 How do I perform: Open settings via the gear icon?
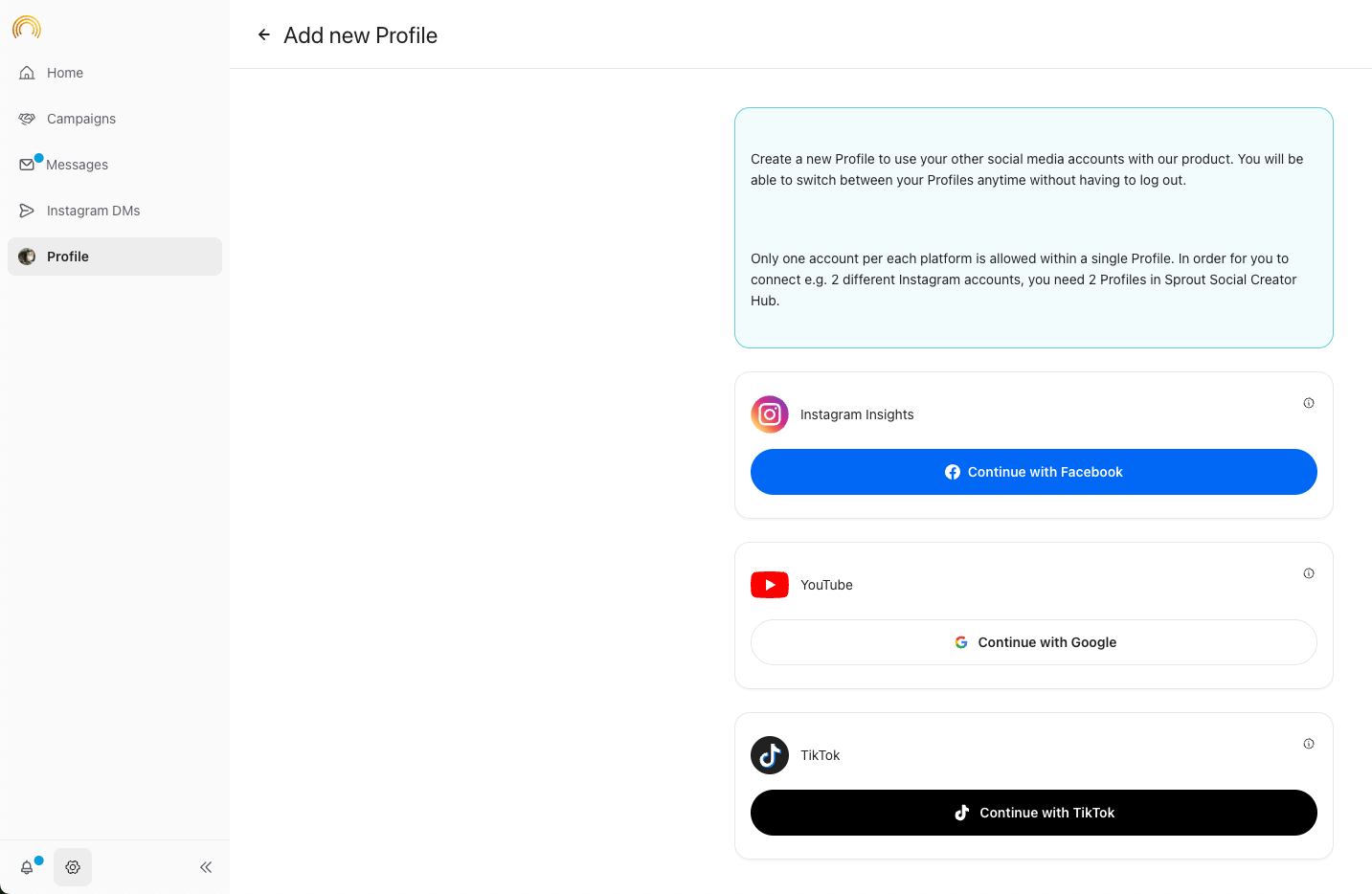pos(73,867)
